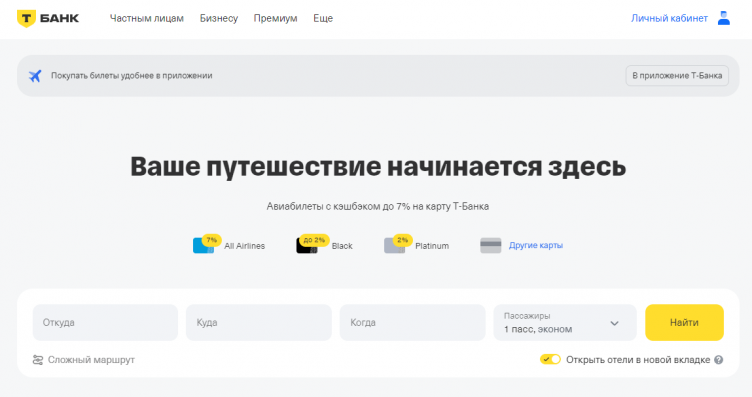Open the Еще menu
Viewport: 752px width, 397px height.
point(323,18)
